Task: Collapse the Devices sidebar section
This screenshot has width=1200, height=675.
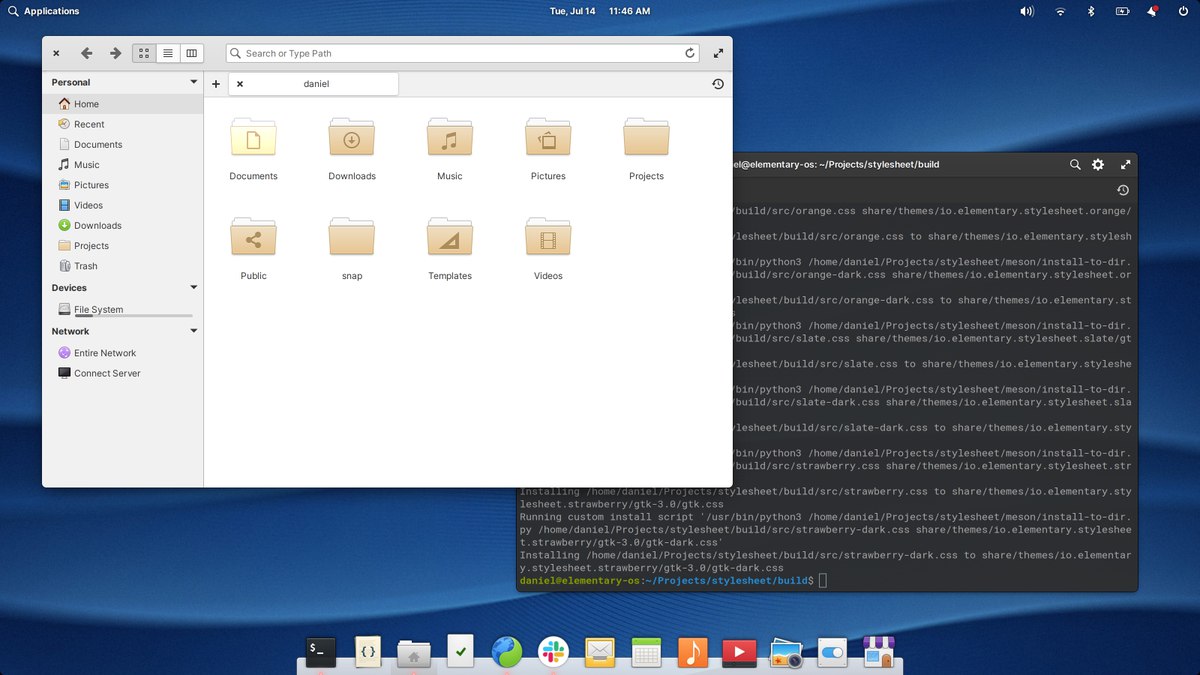Action: (x=194, y=287)
